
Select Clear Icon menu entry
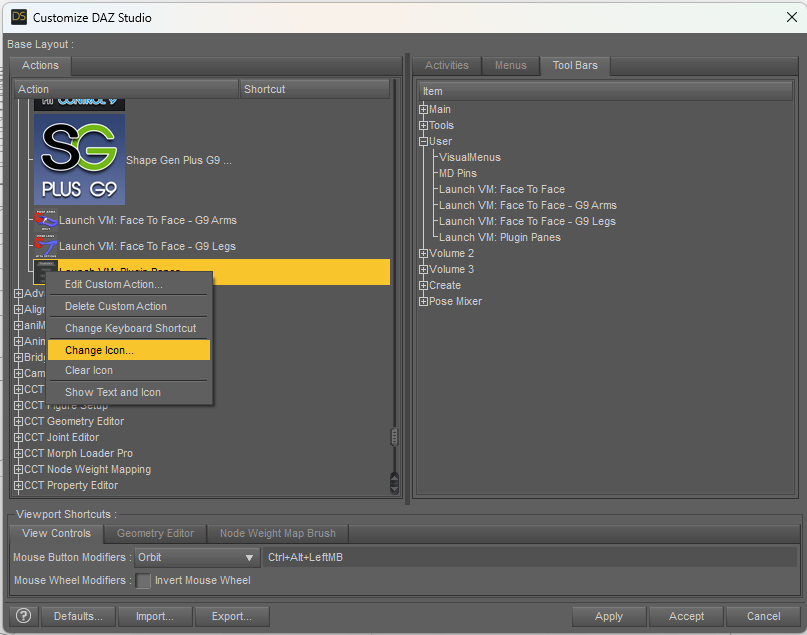pyautogui.click(x=129, y=371)
